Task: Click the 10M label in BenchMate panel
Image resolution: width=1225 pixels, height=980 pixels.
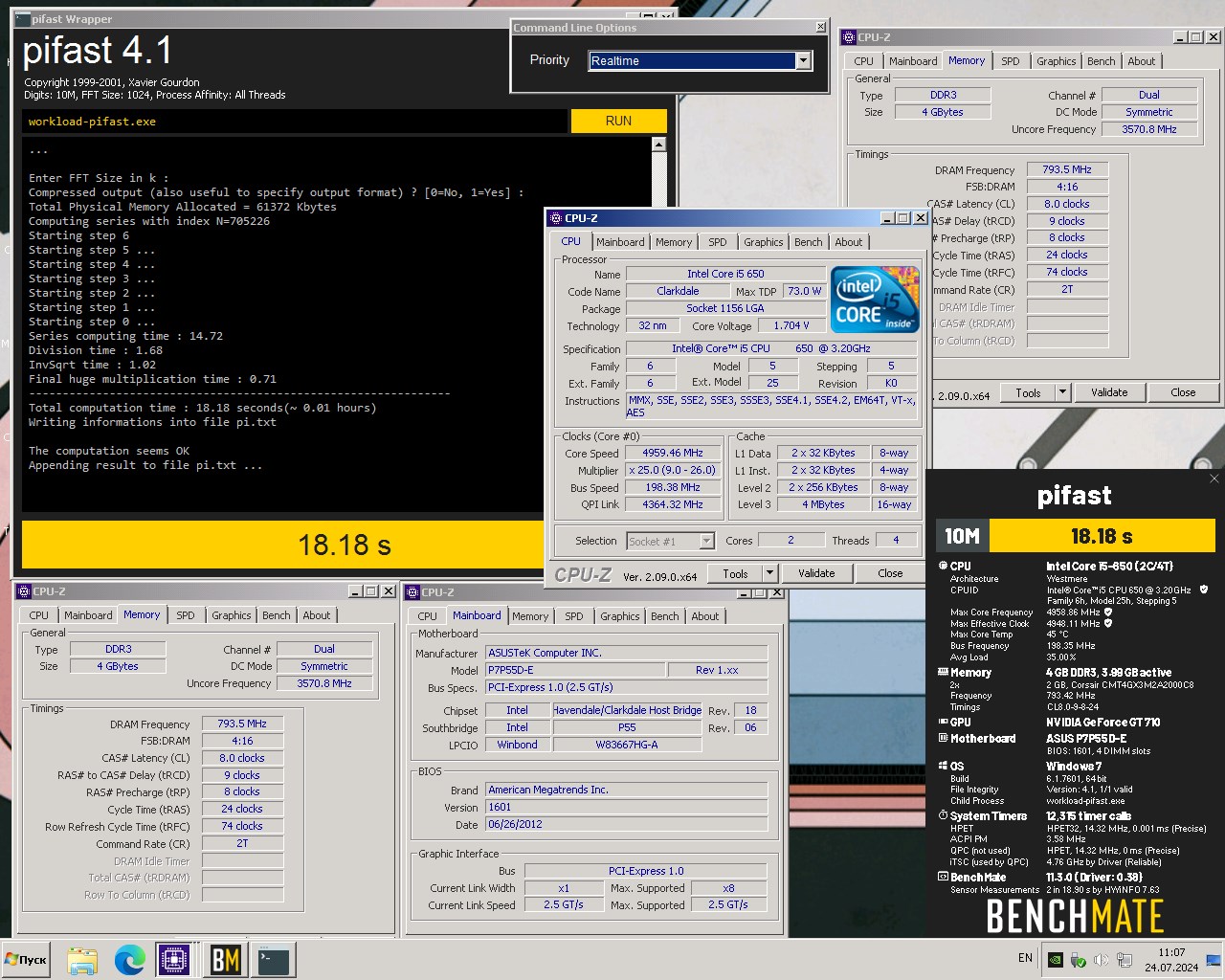Action: point(962,536)
